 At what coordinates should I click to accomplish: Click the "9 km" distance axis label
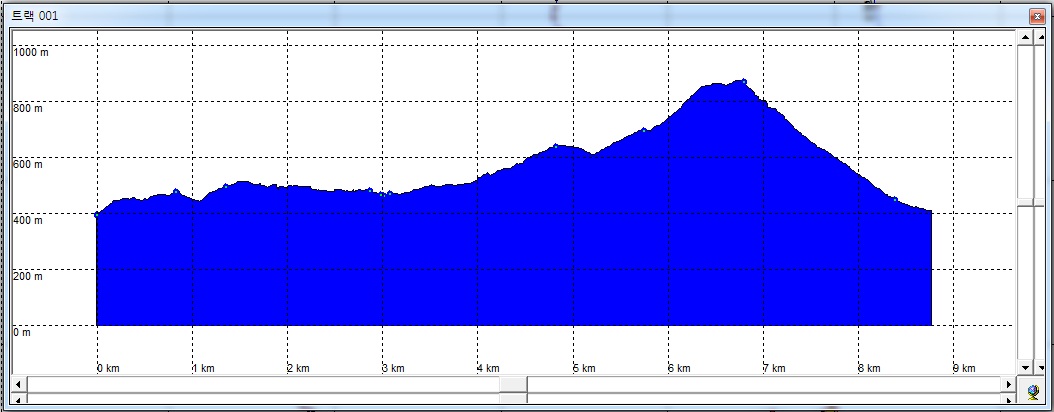click(x=963, y=368)
